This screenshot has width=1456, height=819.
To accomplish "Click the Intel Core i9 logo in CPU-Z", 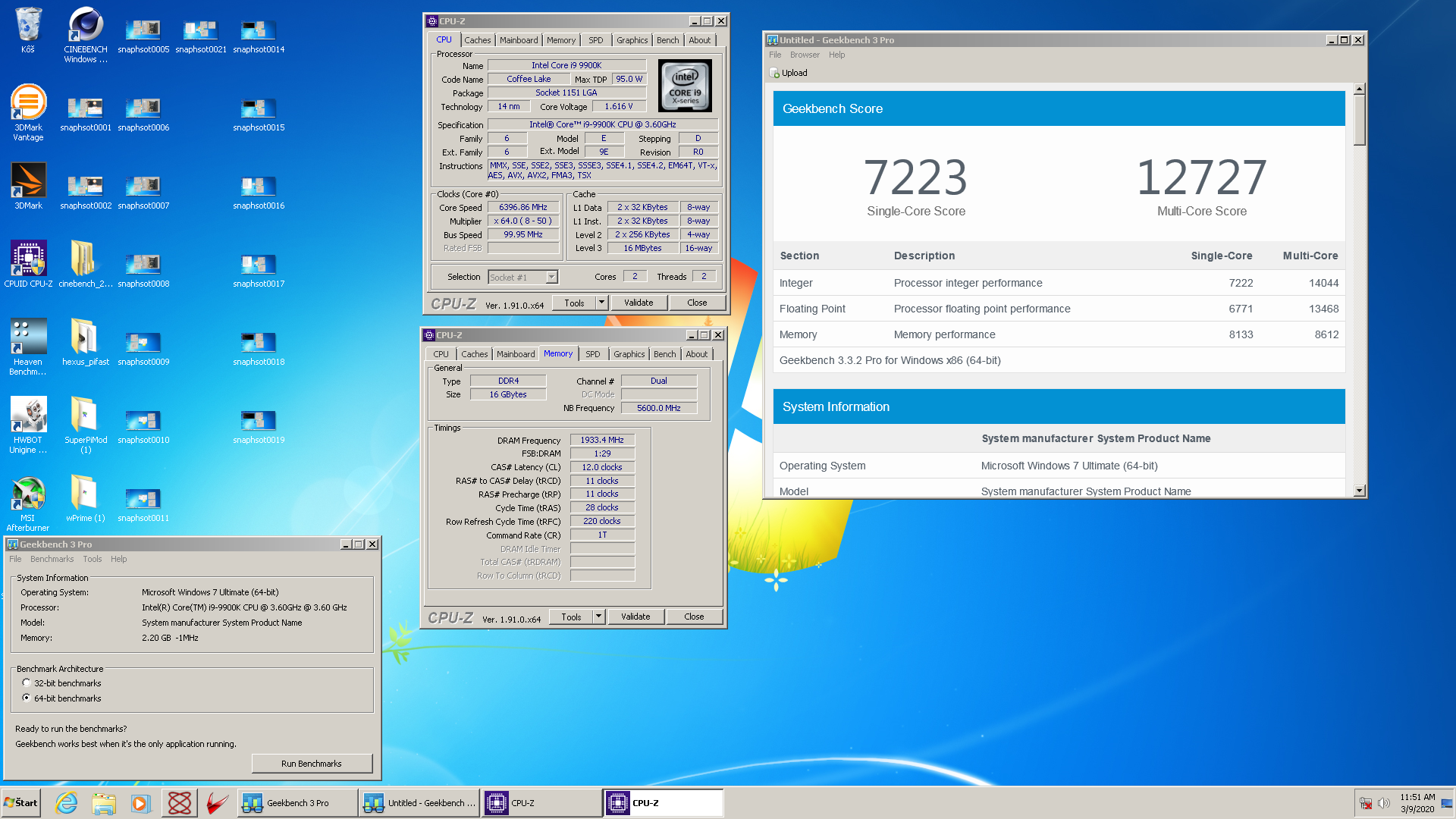I will click(x=685, y=86).
